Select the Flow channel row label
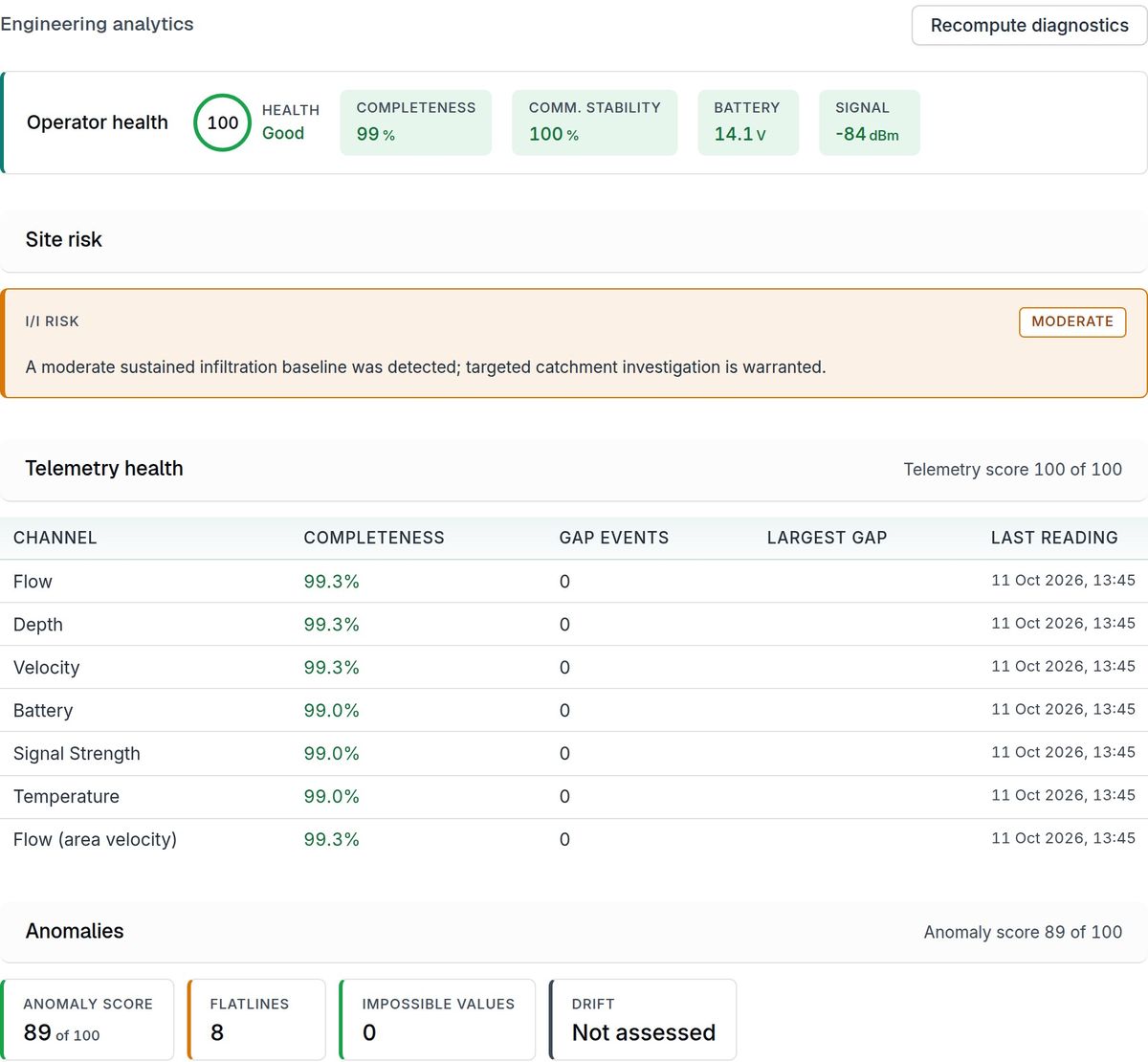 pos(33,582)
